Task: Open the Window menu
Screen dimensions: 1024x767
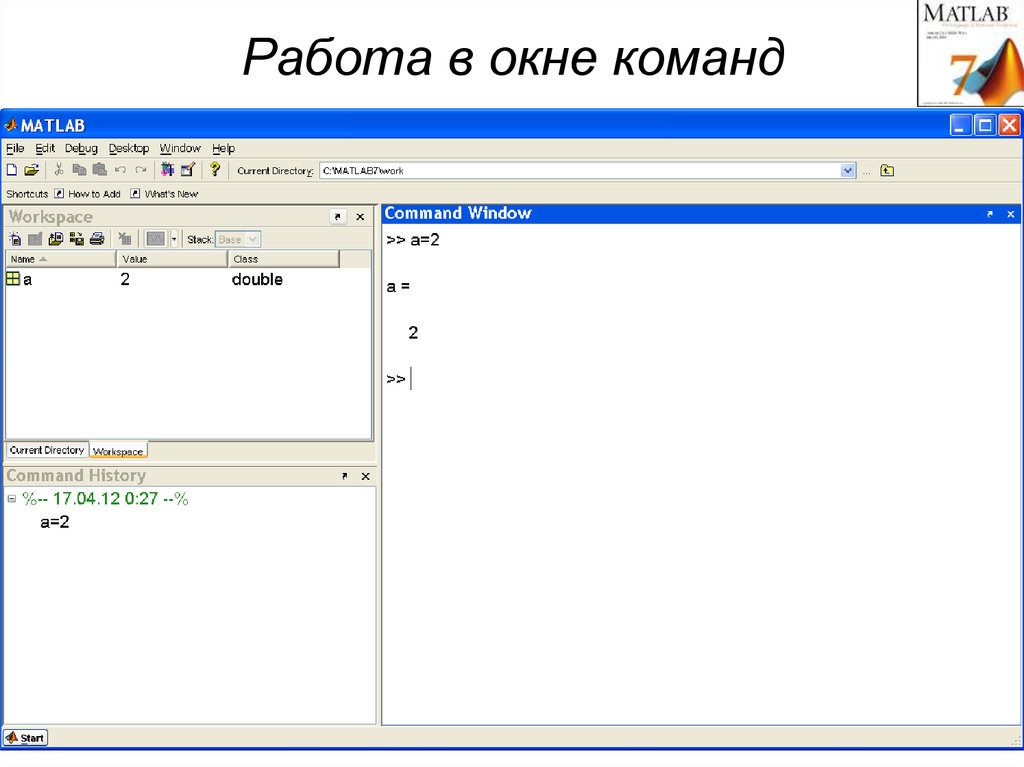Action: point(180,148)
